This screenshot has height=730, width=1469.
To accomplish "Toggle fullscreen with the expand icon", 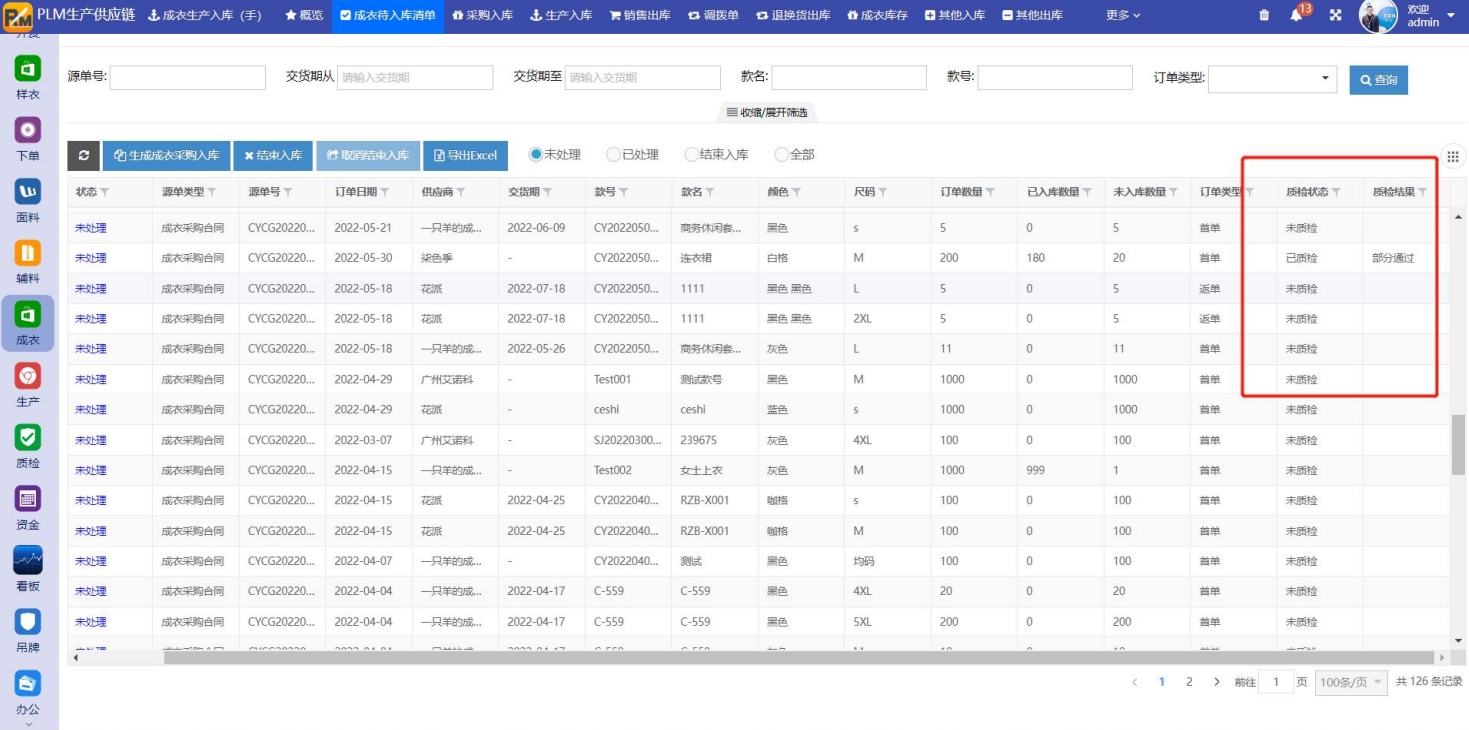I will point(1336,16).
